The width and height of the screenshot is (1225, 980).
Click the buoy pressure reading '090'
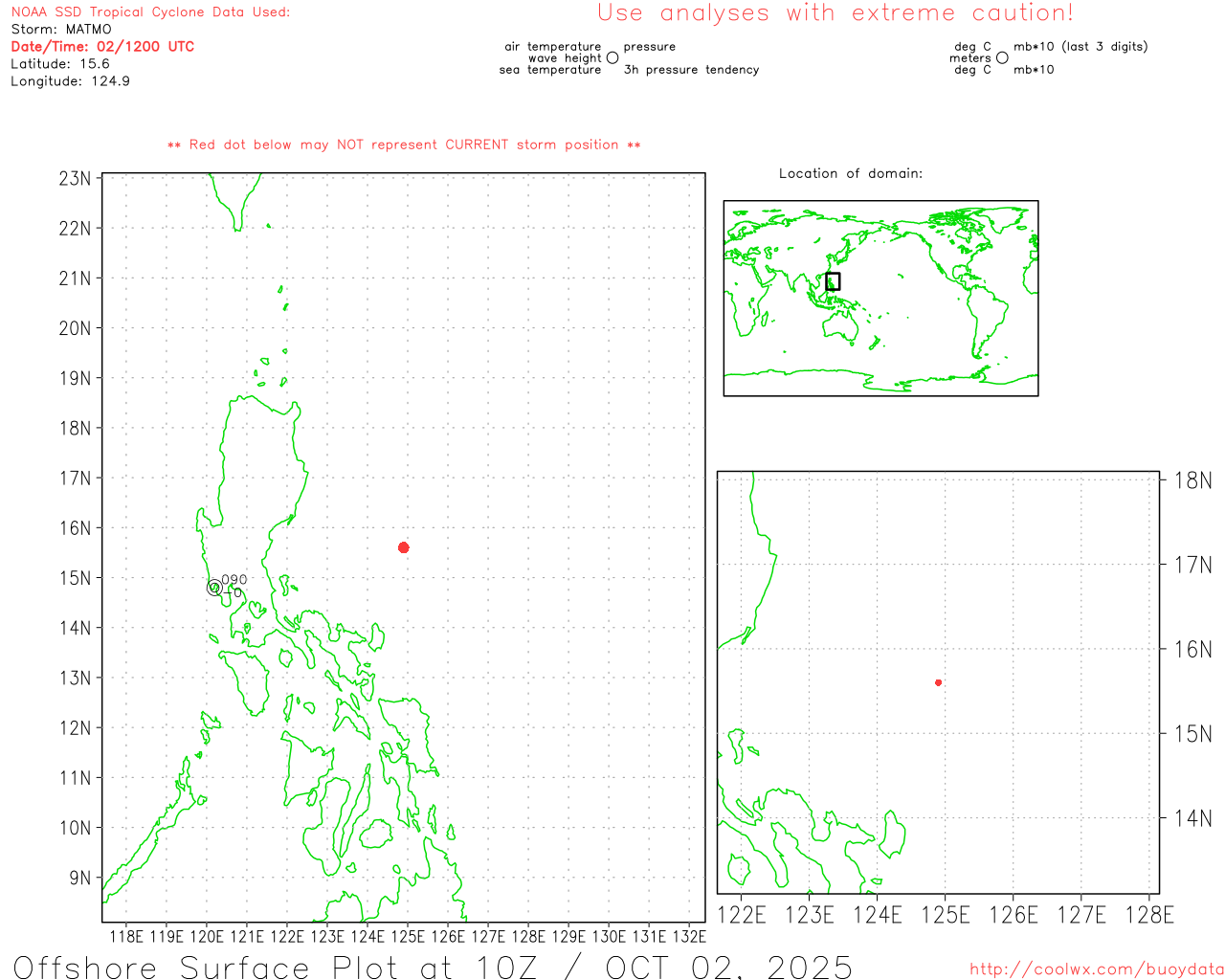[x=234, y=579]
